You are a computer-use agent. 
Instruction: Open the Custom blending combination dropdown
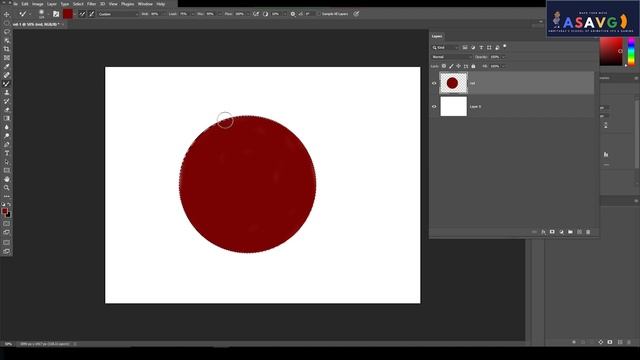pos(118,14)
